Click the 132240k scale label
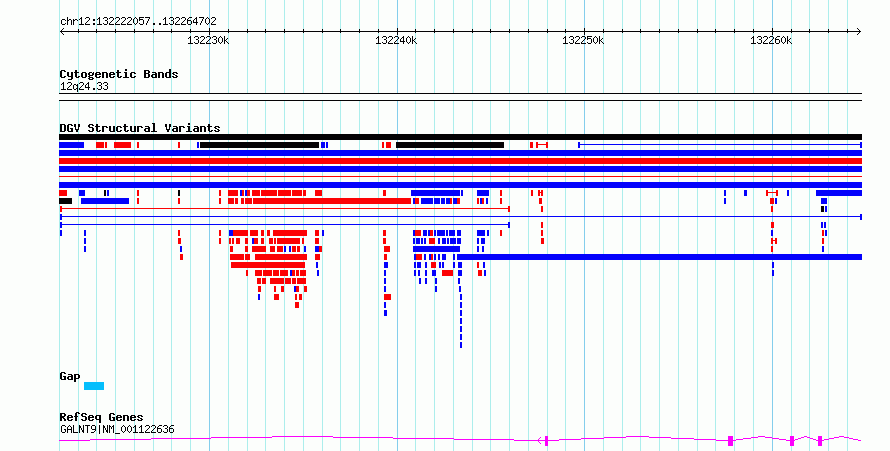890x451 pixels. 396,40
